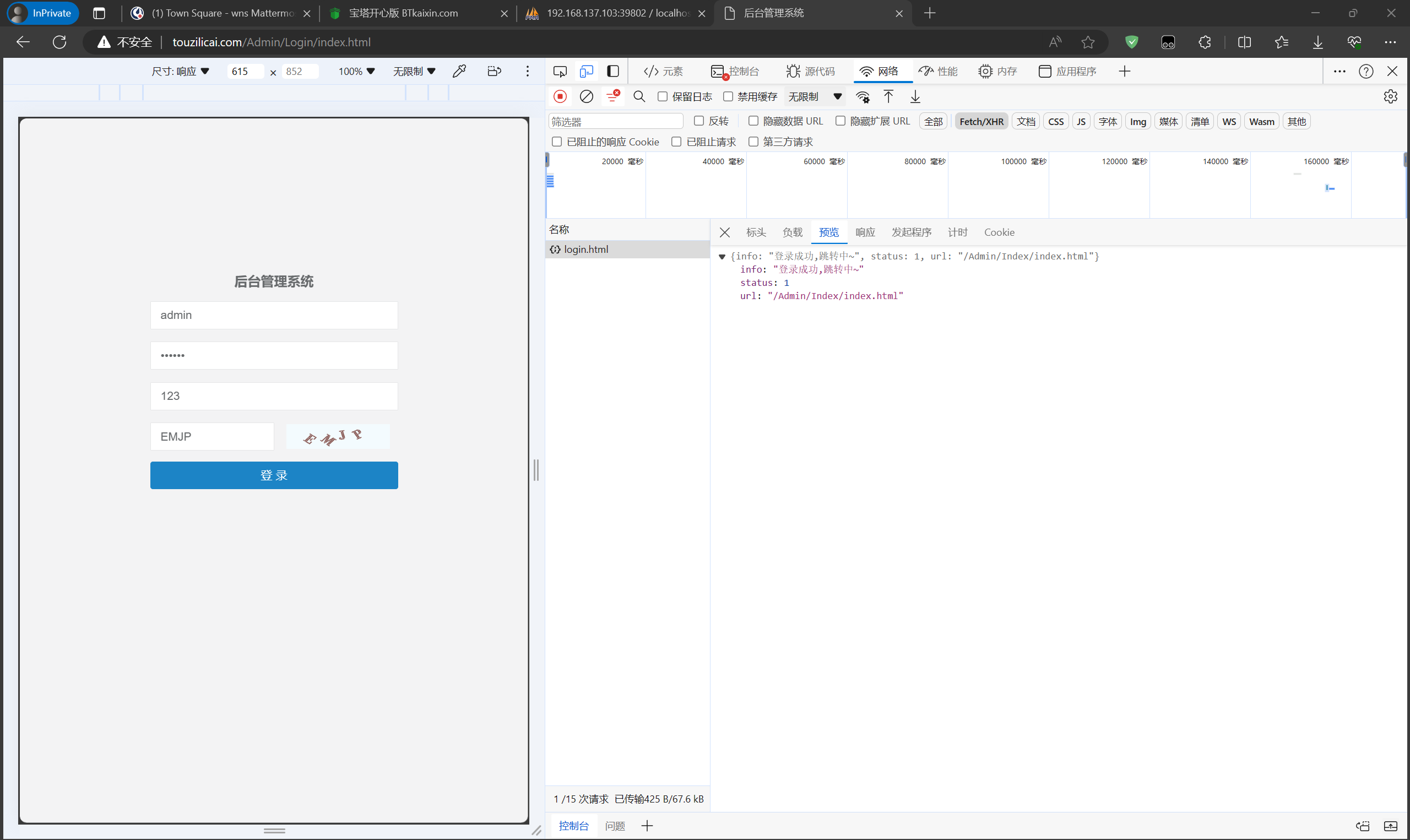The width and height of the screenshot is (1410, 840).
Task: Add page to favorites star
Action: click(1087, 42)
